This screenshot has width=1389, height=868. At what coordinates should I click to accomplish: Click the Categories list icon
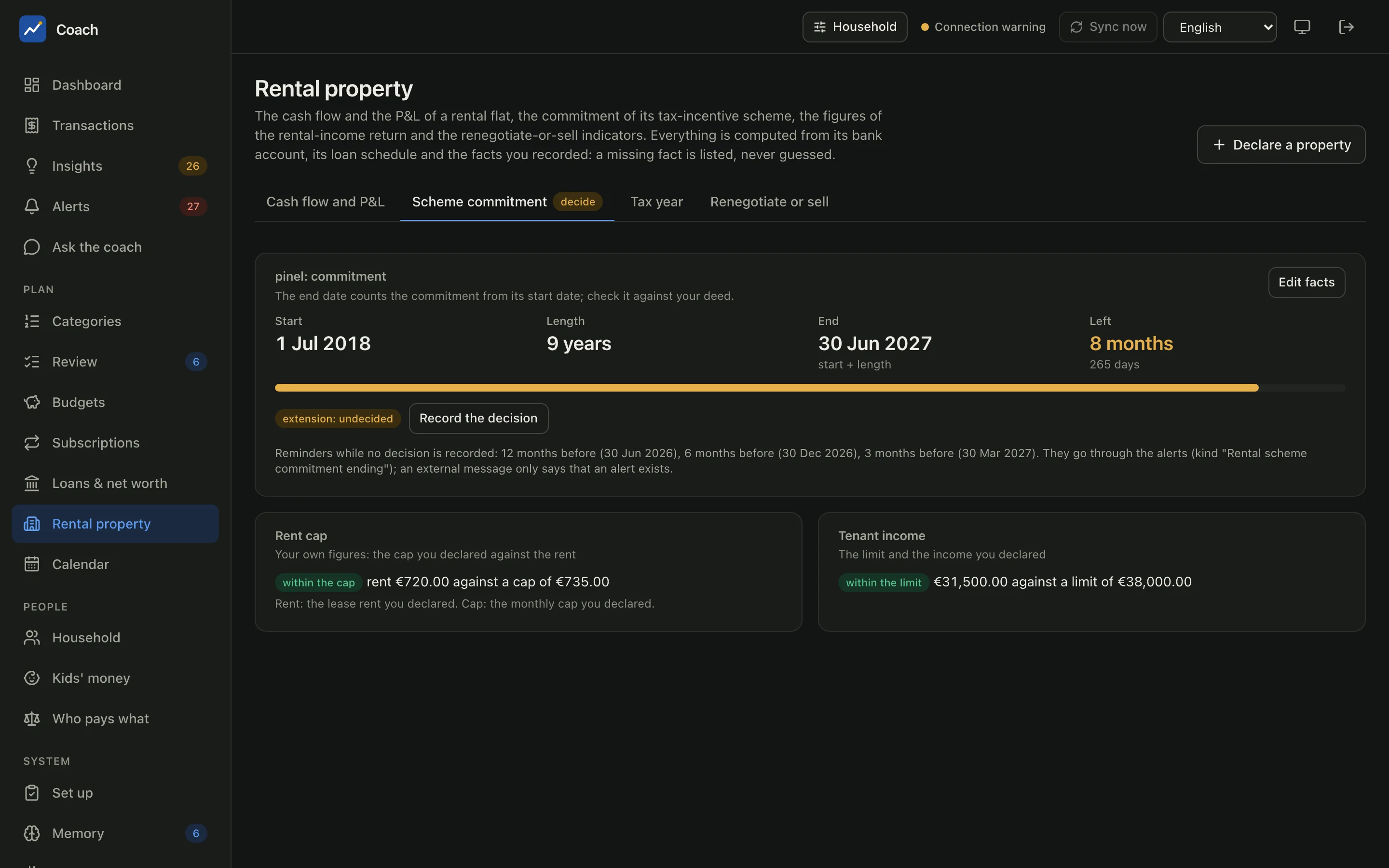pos(31,321)
